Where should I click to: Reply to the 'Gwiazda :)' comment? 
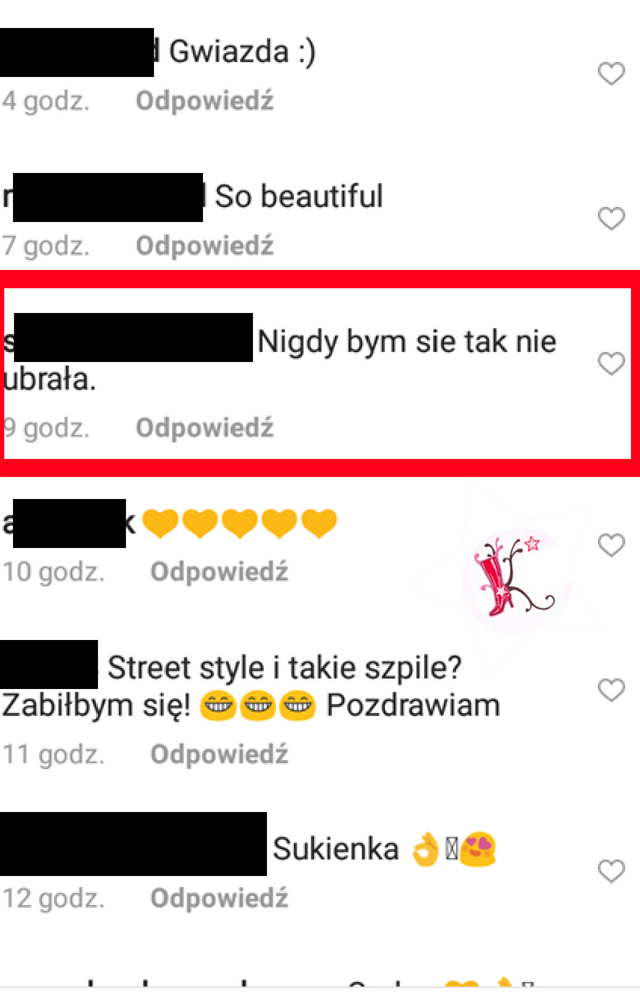point(205,101)
